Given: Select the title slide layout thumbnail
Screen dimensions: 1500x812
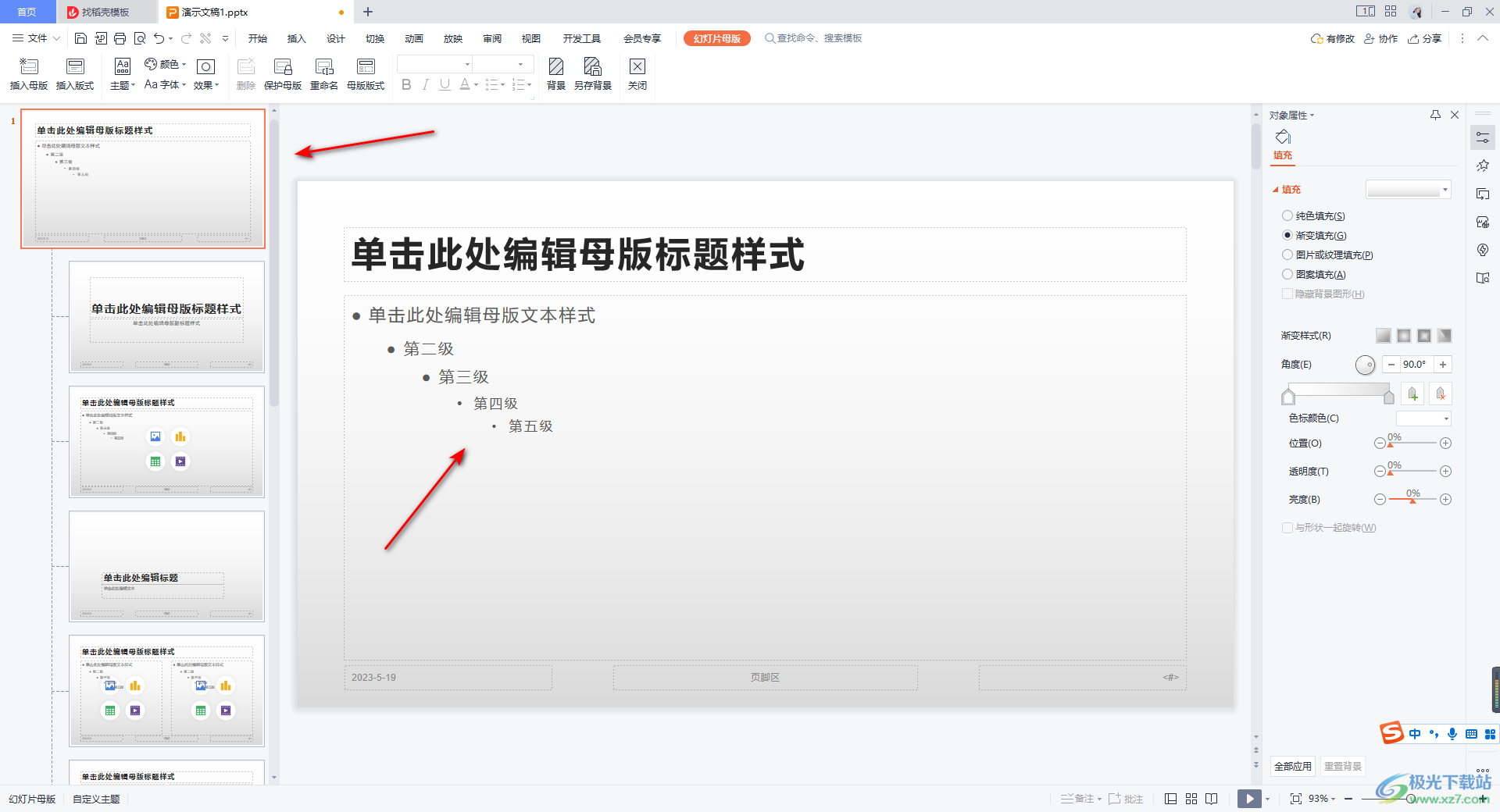Looking at the screenshot, I should 166,316.
